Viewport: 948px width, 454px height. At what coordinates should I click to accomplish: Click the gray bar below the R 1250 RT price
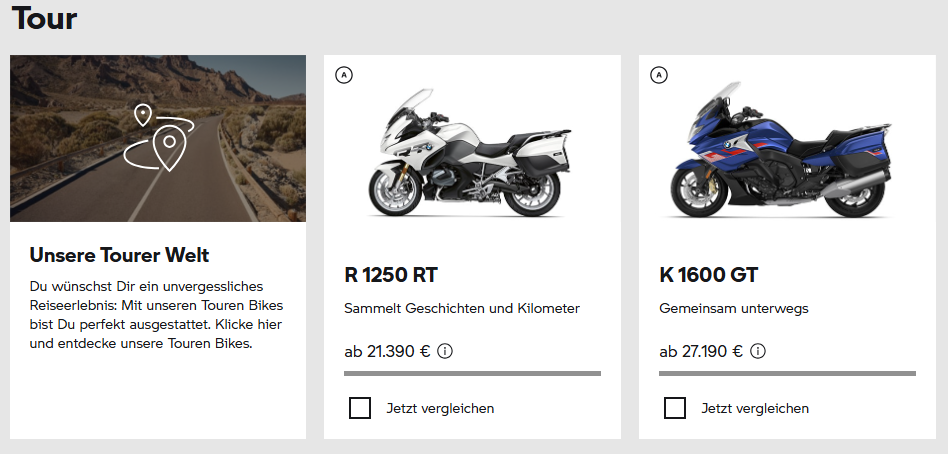click(472, 373)
